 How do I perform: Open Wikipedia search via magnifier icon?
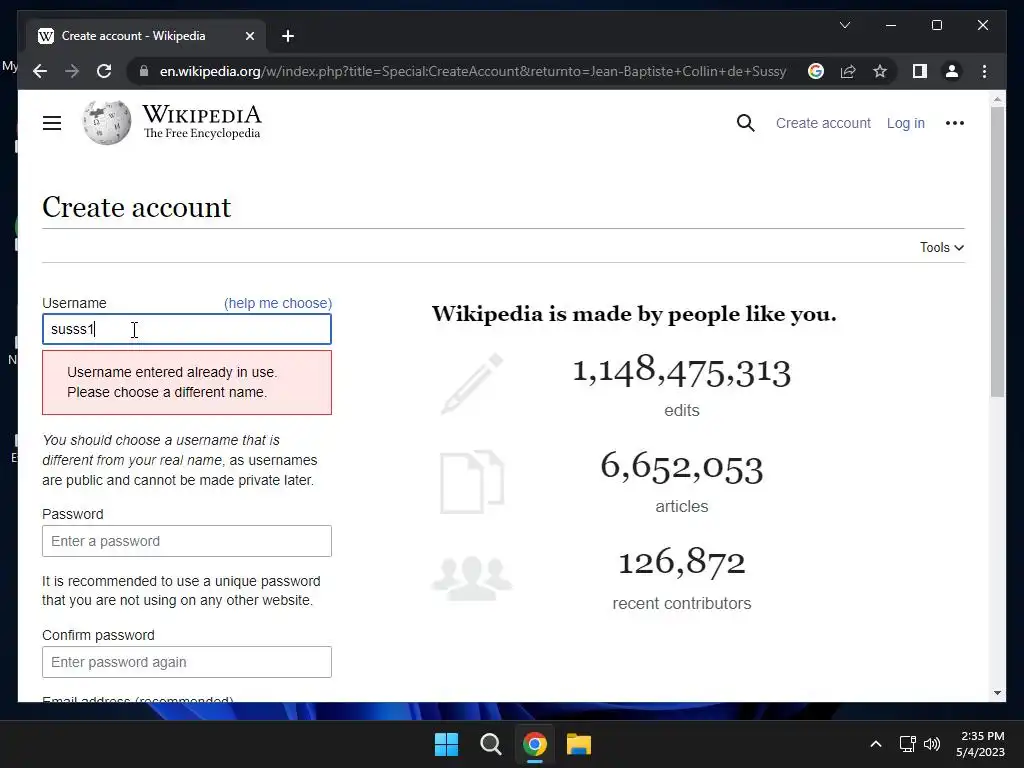[745, 123]
